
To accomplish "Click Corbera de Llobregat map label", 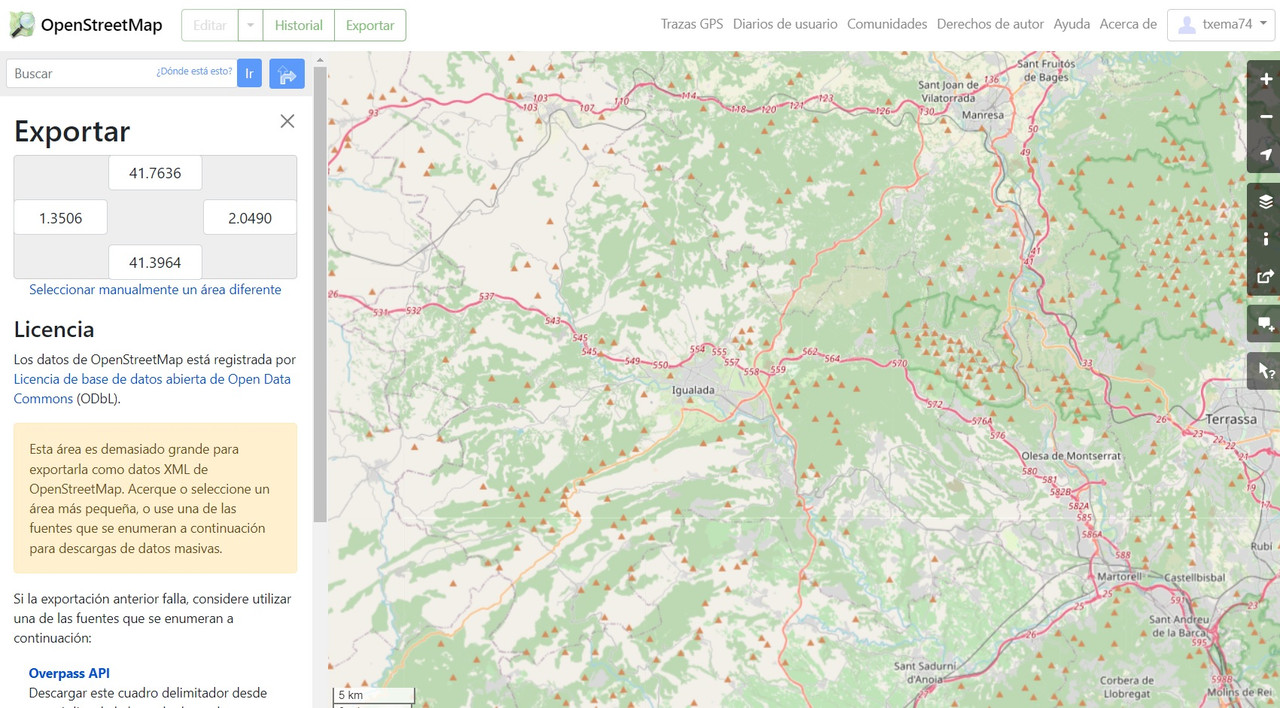I will tap(1127, 687).
